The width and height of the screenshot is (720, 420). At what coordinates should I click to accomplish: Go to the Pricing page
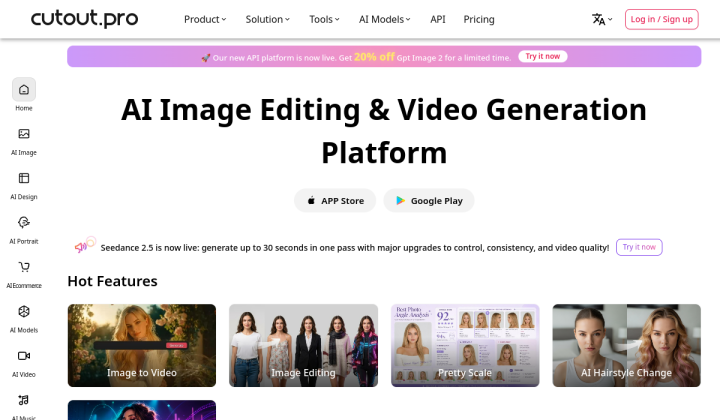(479, 19)
